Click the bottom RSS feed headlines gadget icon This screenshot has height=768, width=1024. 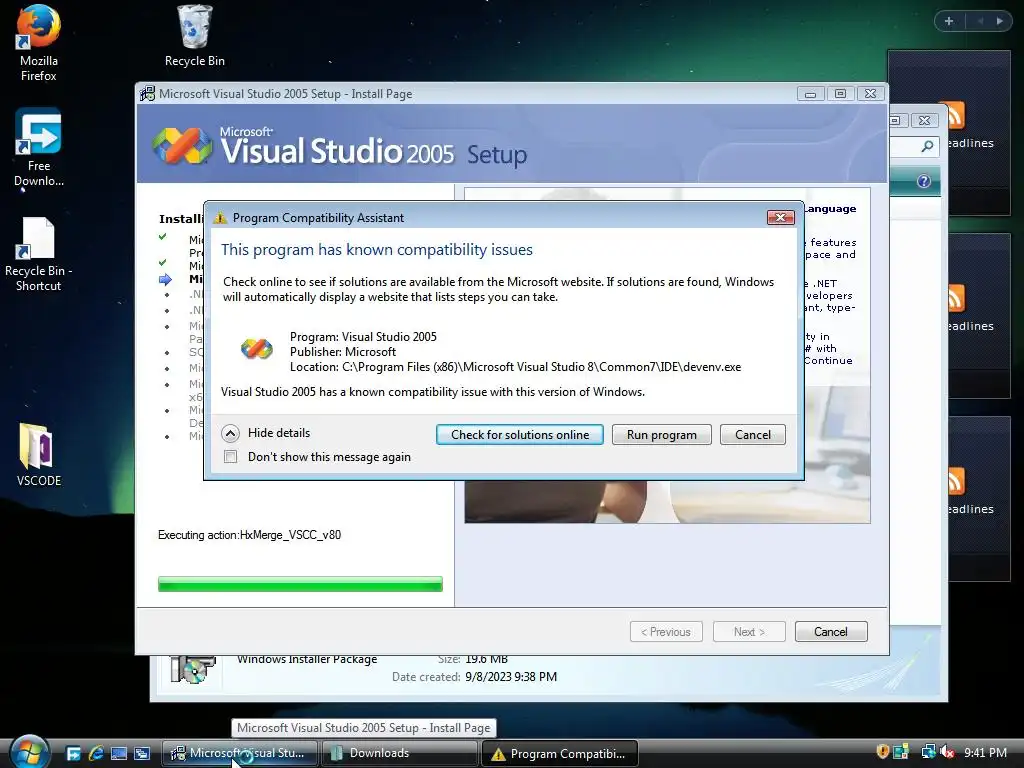(x=955, y=481)
